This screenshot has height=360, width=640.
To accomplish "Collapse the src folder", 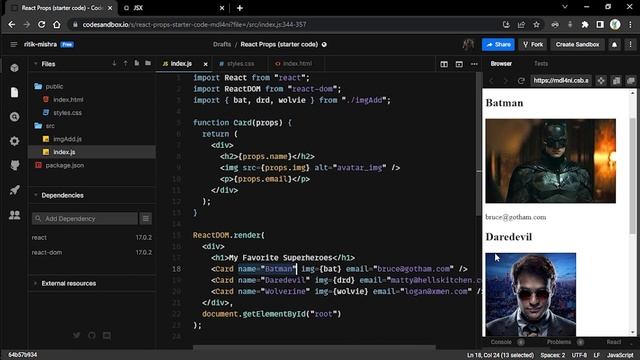I will (38, 126).
